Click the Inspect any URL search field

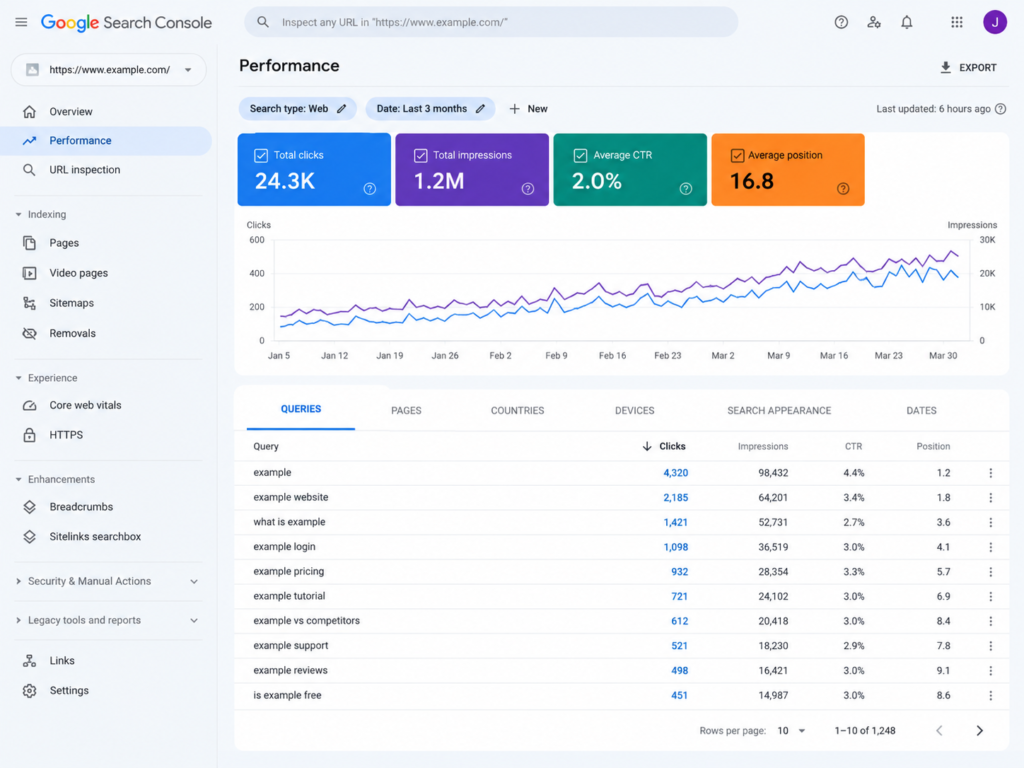pos(491,22)
